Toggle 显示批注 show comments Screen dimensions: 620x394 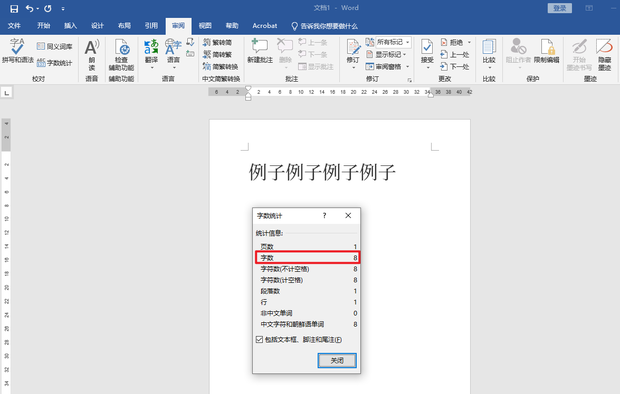tap(316, 66)
